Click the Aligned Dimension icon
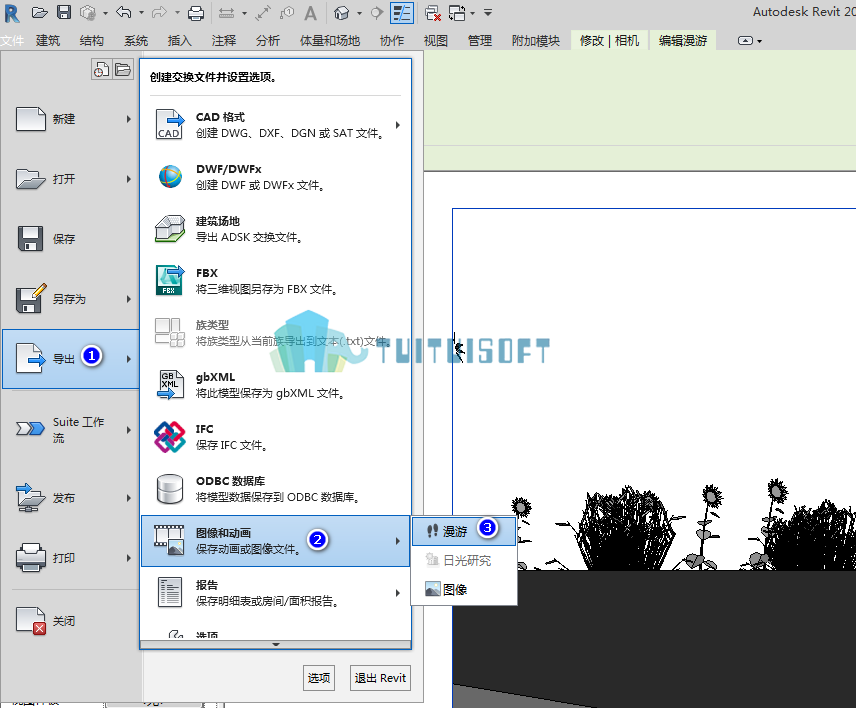The height and width of the screenshot is (708, 856). (x=263, y=13)
